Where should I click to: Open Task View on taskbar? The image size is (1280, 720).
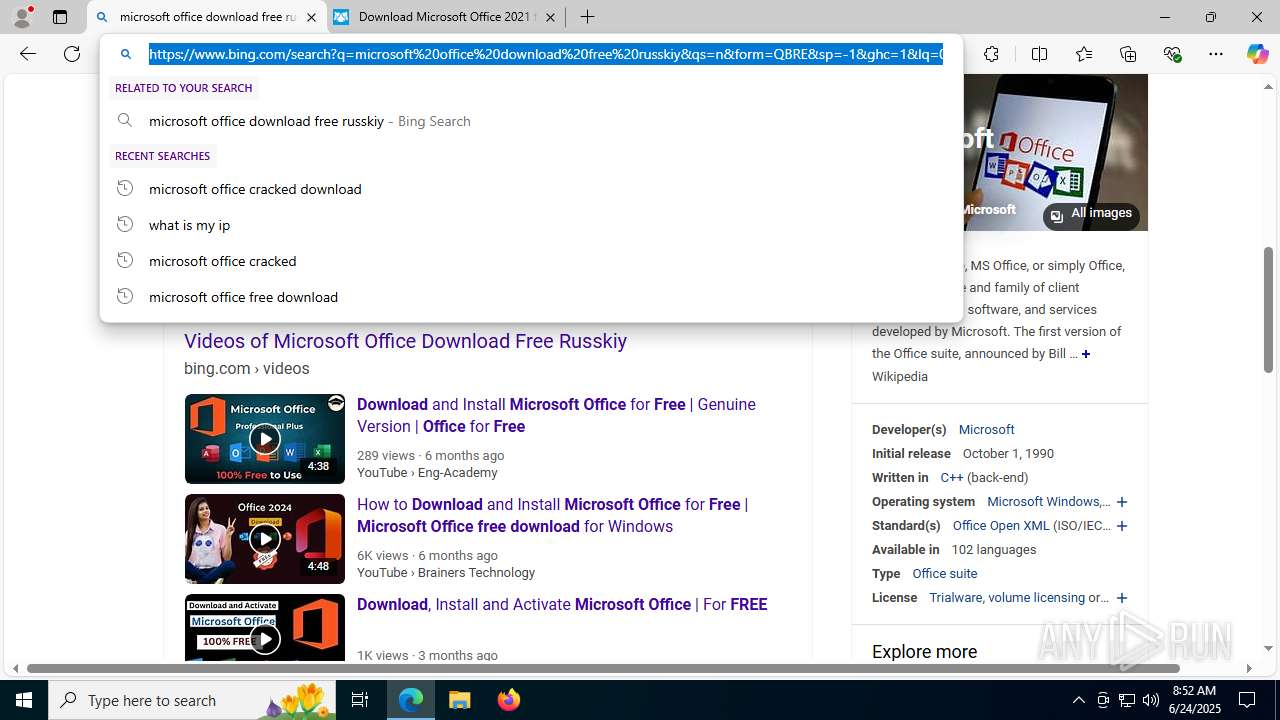360,700
